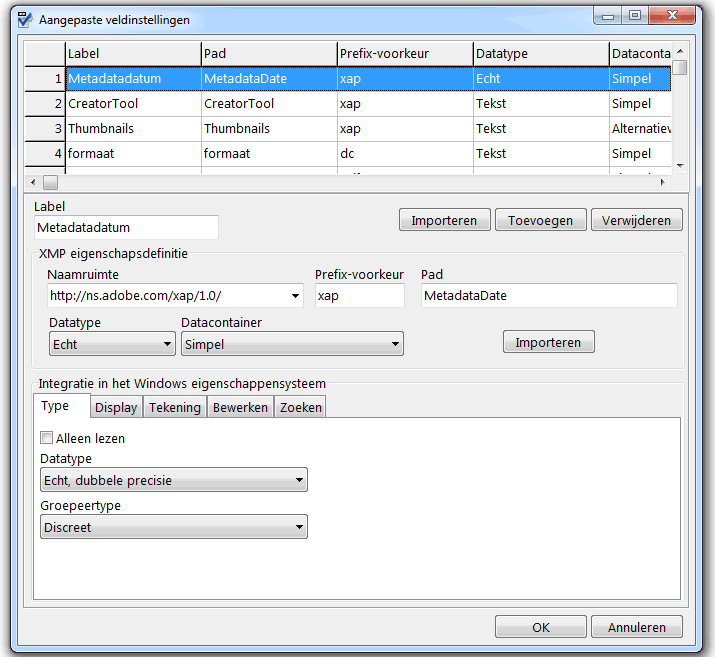Click Importeren in the XMP eigenschapsdefinitie group

click(549, 342)
